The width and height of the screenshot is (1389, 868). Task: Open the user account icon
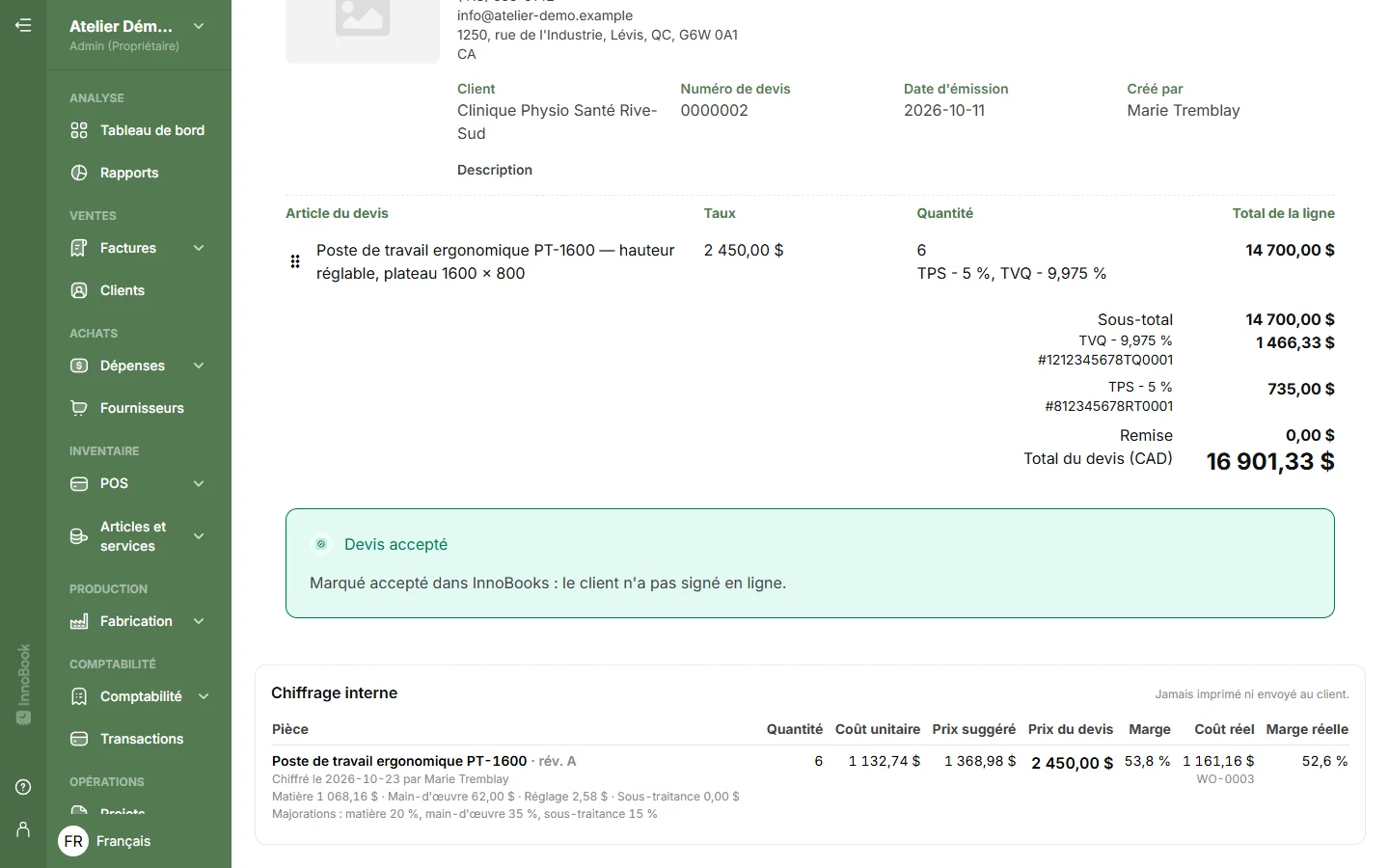(23, 829)
